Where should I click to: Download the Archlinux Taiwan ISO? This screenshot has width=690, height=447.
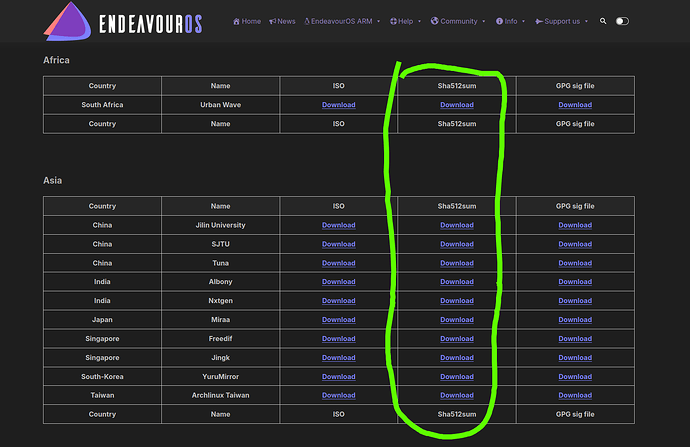click(338, 395)
